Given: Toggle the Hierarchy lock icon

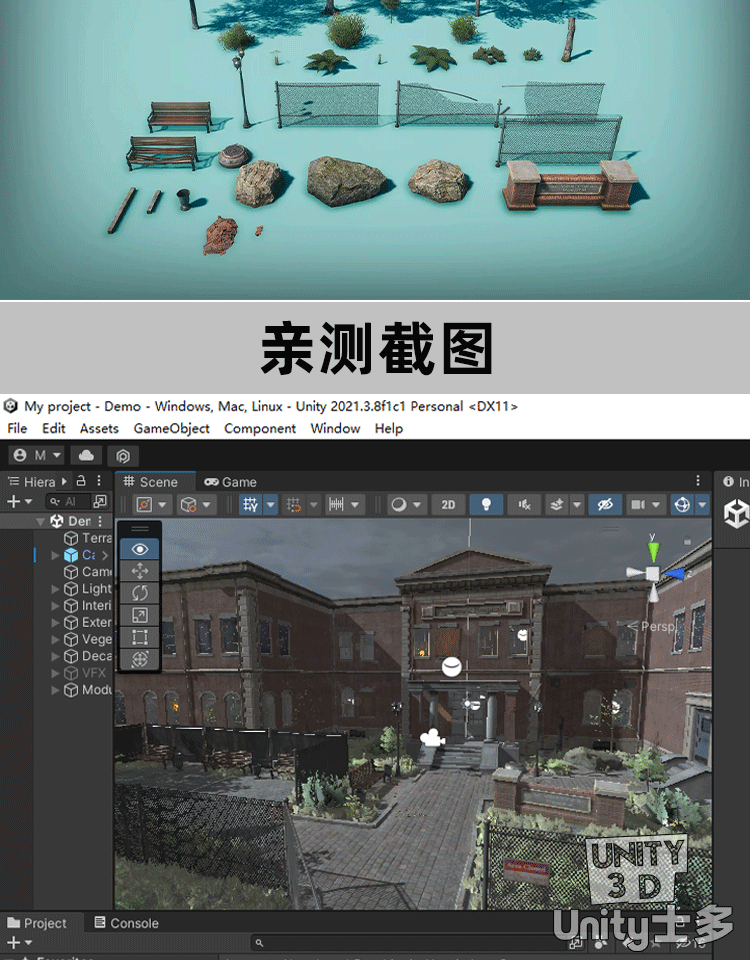Looking at the screenshot, I should [81, 481].
